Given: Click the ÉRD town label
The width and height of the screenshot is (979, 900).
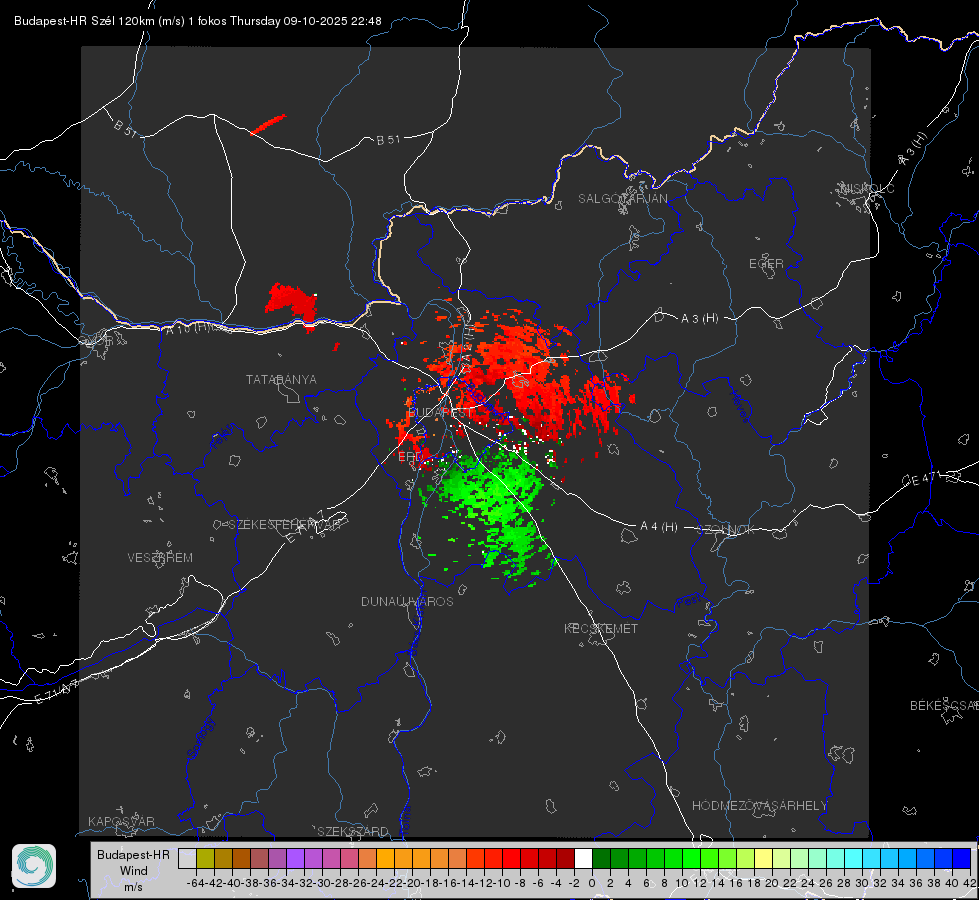Looking at the screenshot, I should coord(410,457).
